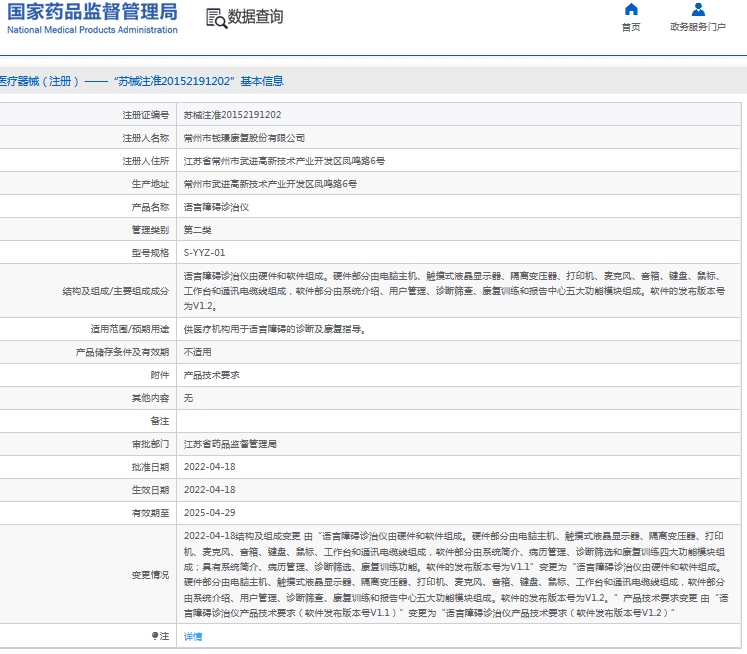
Task: Click the 备注 label
Action: pos(160,421)
